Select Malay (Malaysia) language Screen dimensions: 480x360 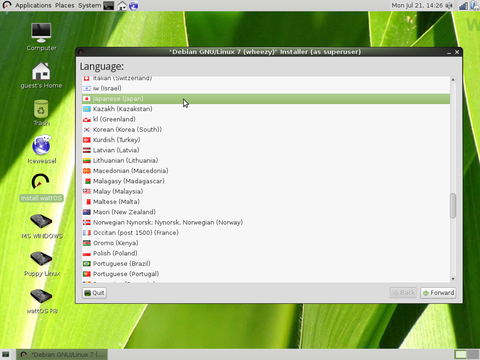(x=266, y=192)
